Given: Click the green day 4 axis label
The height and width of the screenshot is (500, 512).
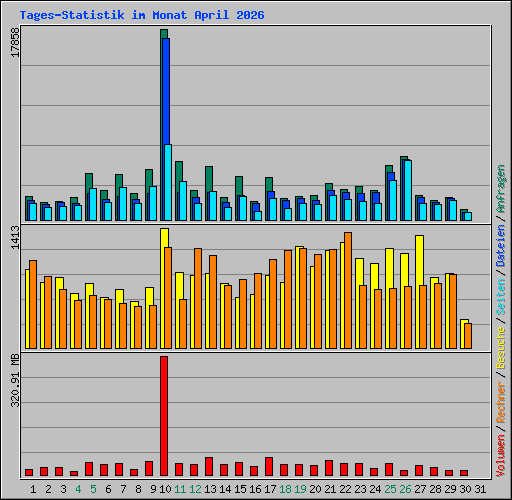Looking at the screenshot, I should coord(78,489).
